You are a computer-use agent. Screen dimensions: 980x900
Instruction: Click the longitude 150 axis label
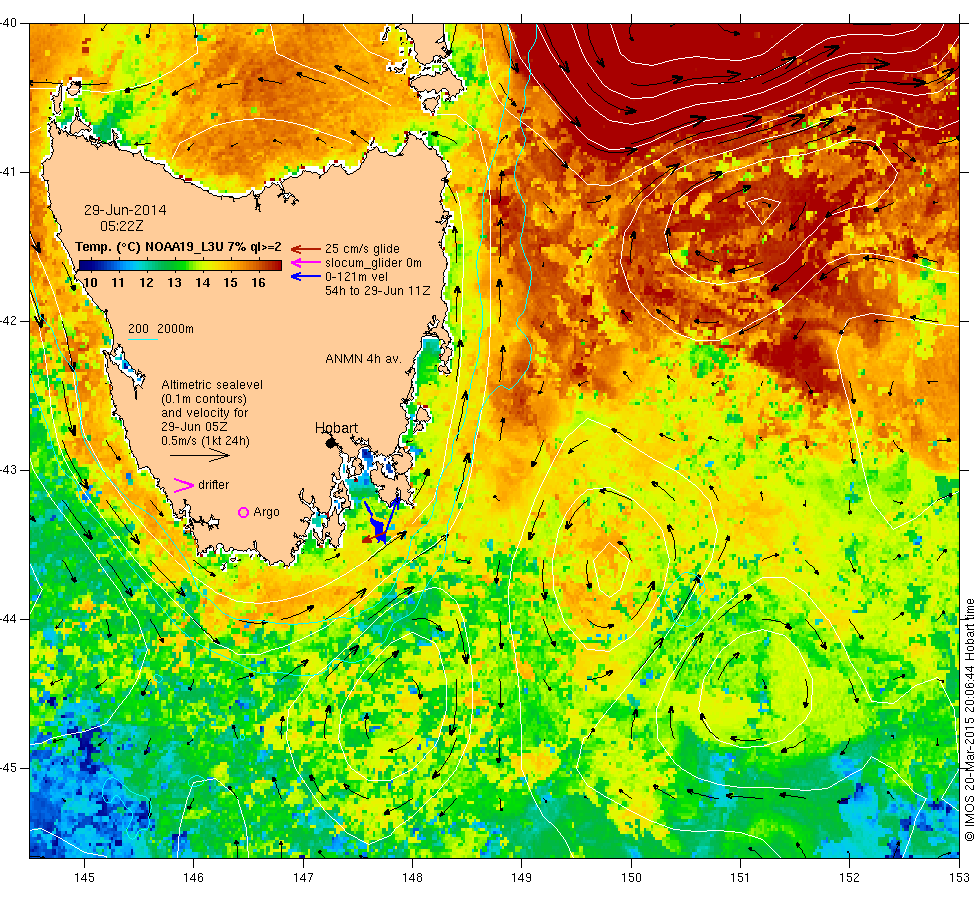point(631,878)
